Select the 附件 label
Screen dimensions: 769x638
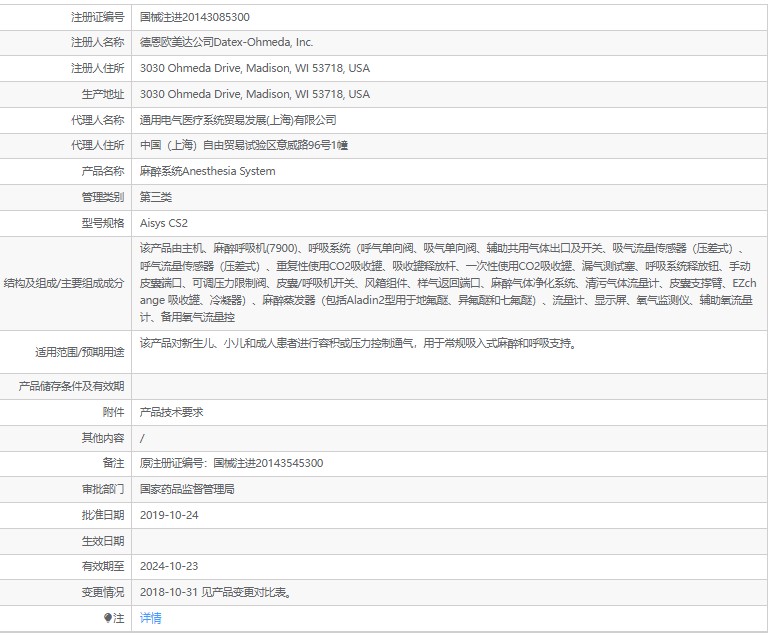[113, 412]
